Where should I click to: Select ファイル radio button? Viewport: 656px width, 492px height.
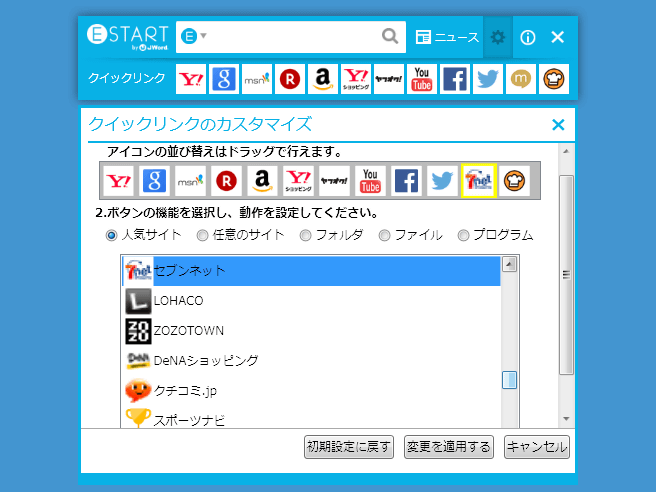384,236
